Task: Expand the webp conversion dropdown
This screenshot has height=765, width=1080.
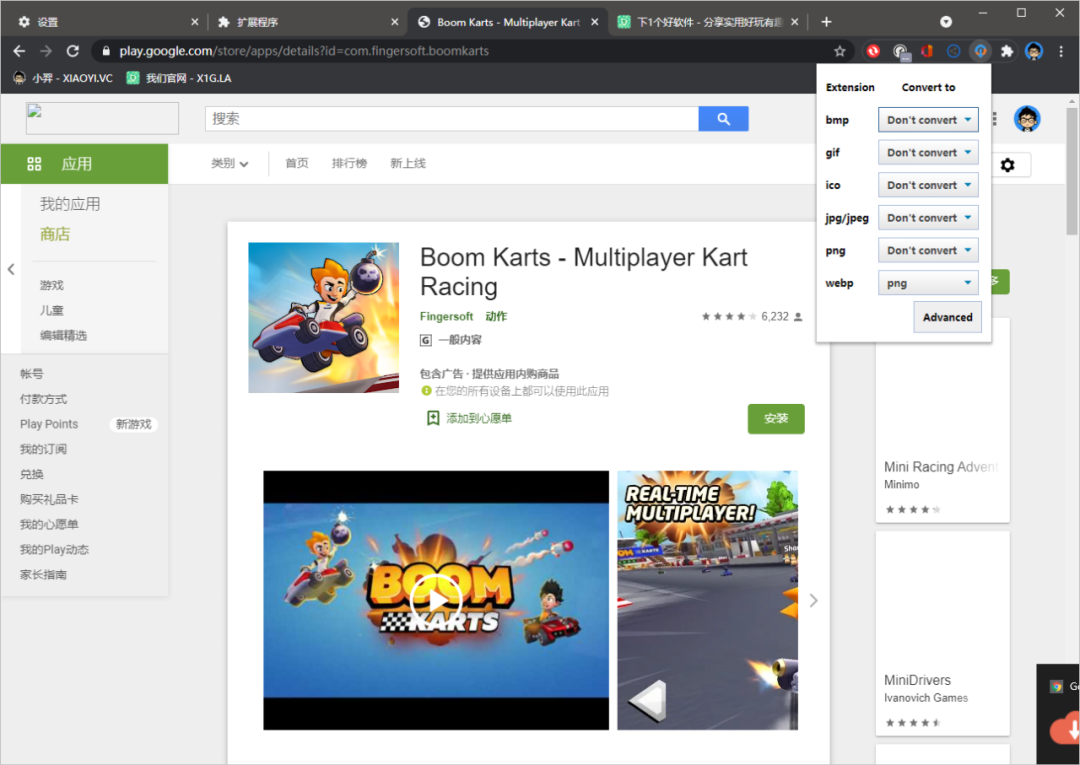Action: [928, 283]
